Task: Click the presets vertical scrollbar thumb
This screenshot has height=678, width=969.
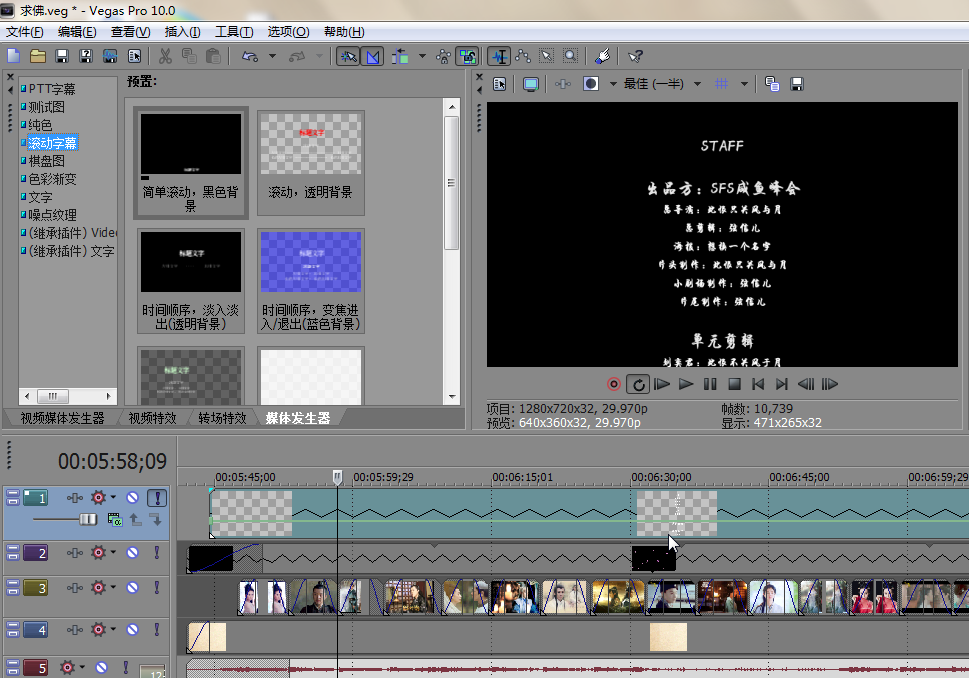Action: tap(451, 183)
